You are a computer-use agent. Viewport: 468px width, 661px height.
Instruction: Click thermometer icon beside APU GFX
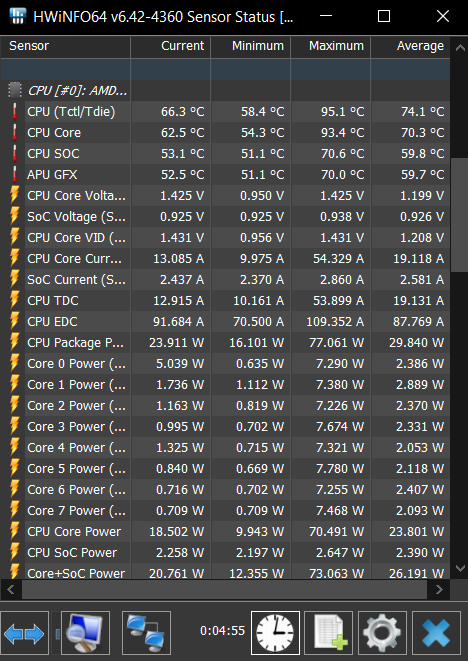(15, 175)
